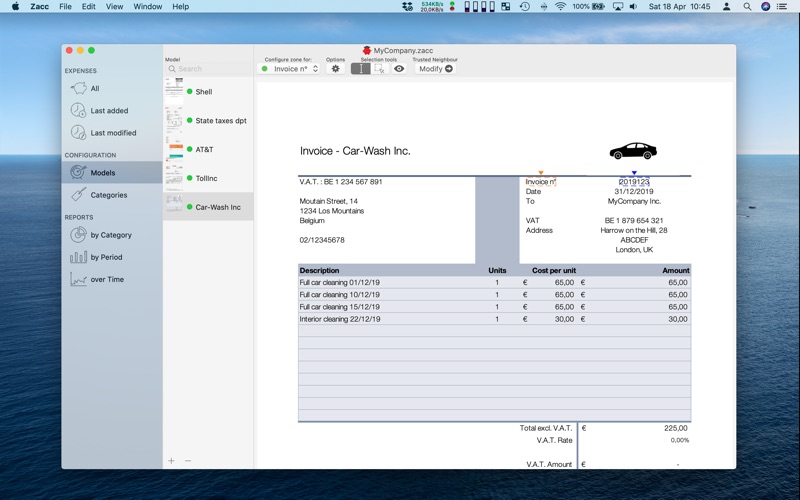Viewport: 800px width, 500px height.
Task: Select the rectangle zone selection tool
Action: 379,68
